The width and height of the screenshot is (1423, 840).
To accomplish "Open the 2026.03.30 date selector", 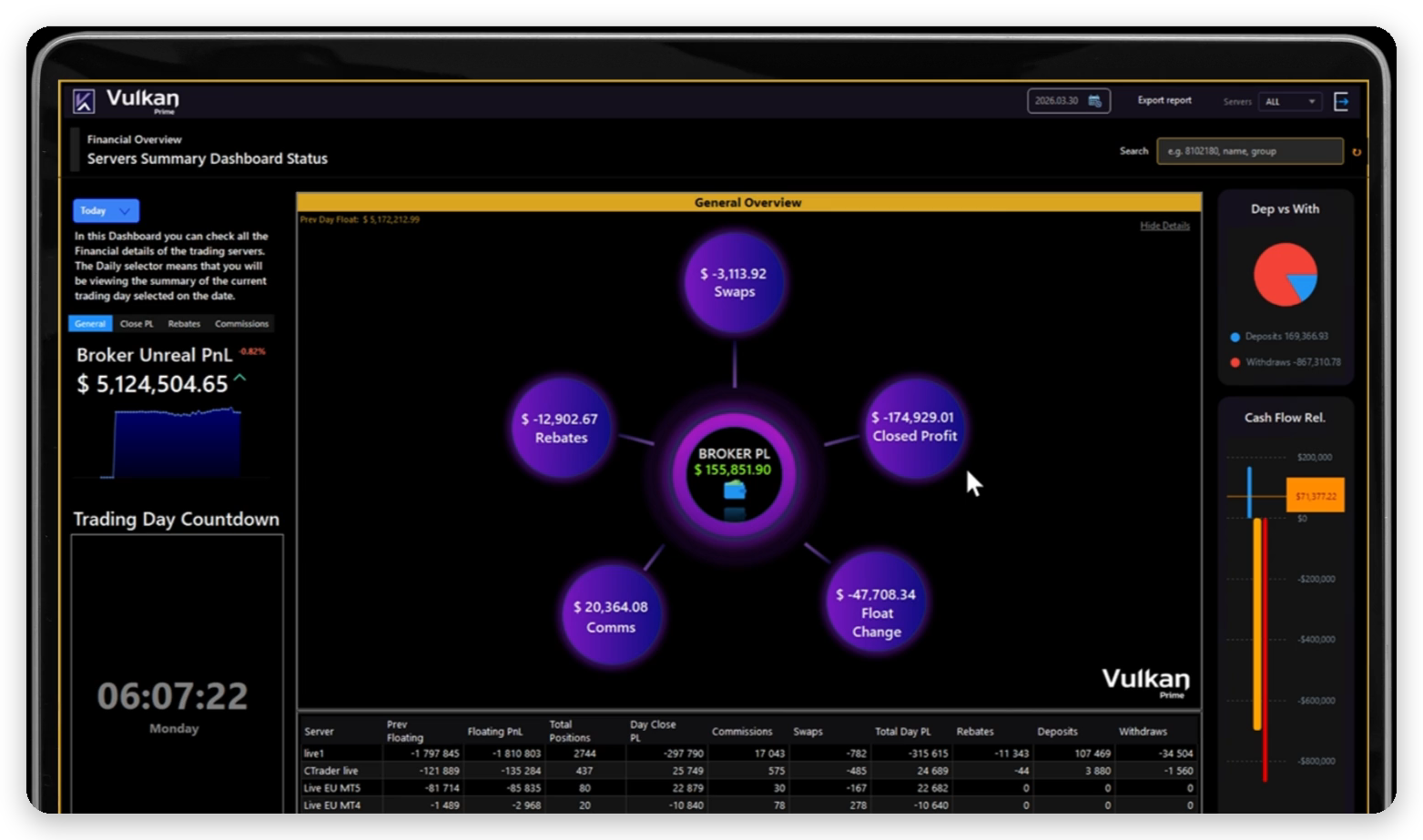I will 1069,101.
